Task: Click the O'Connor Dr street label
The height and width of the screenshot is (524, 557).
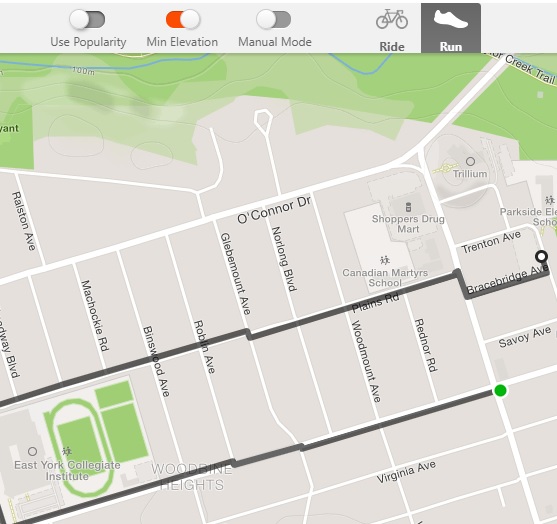Action: [x=274, y=210]
